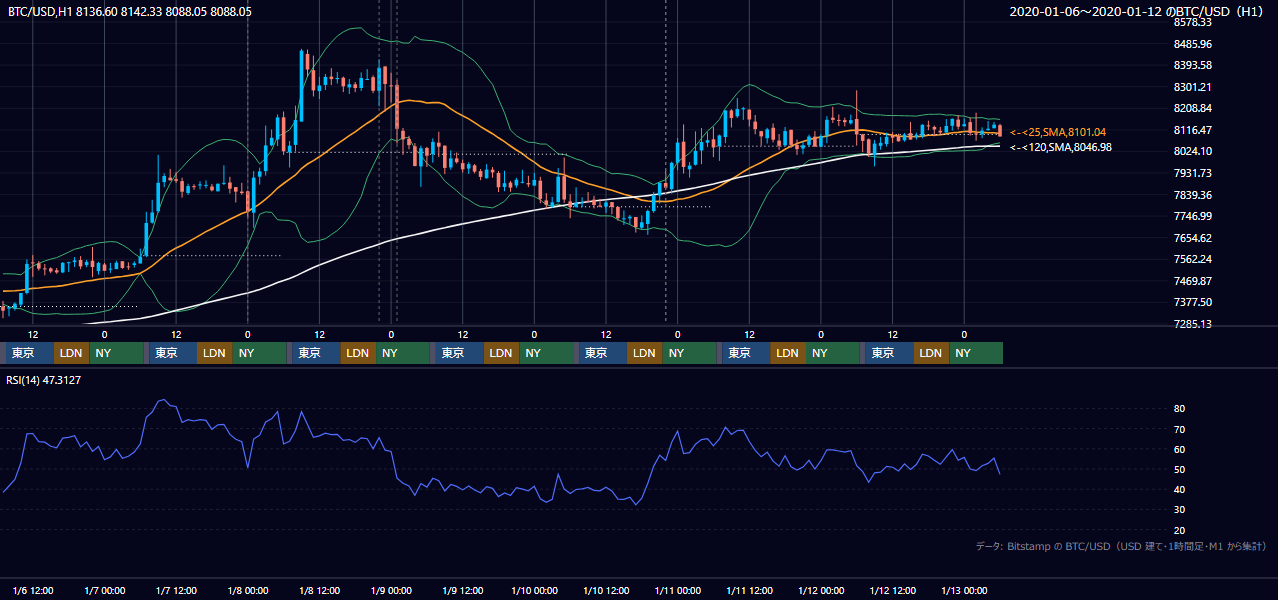The height and width of the screenshot is (600, 1278).
Task: Click the 1/10 00:00 time axis label
Action: pyautogui.click(x=534, y=590)
